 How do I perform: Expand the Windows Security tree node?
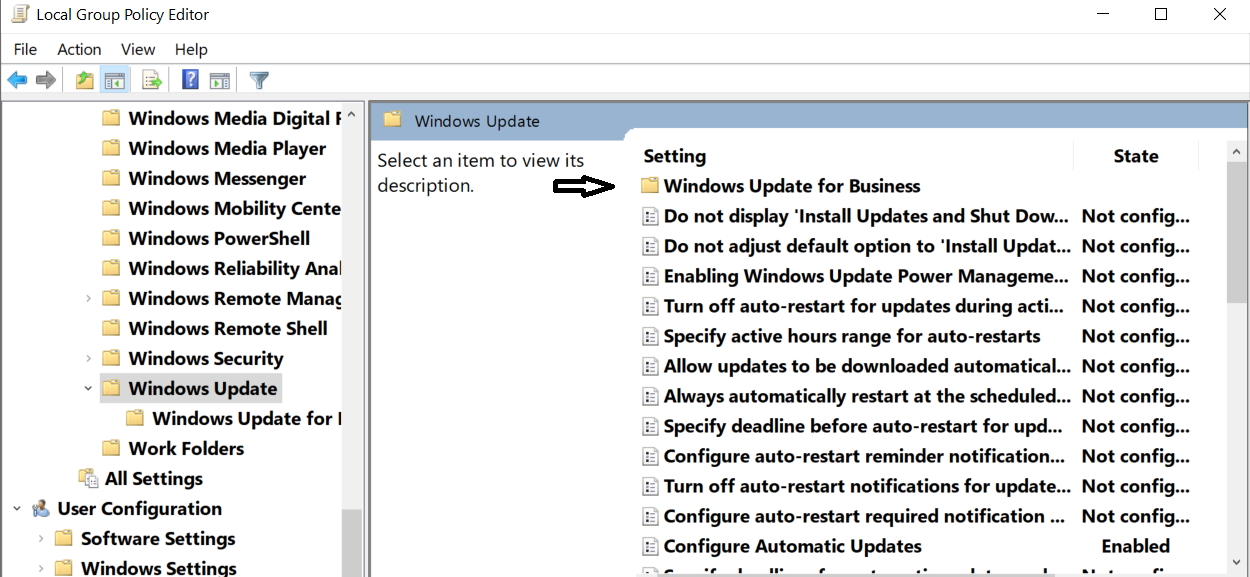tap(88, 358)
